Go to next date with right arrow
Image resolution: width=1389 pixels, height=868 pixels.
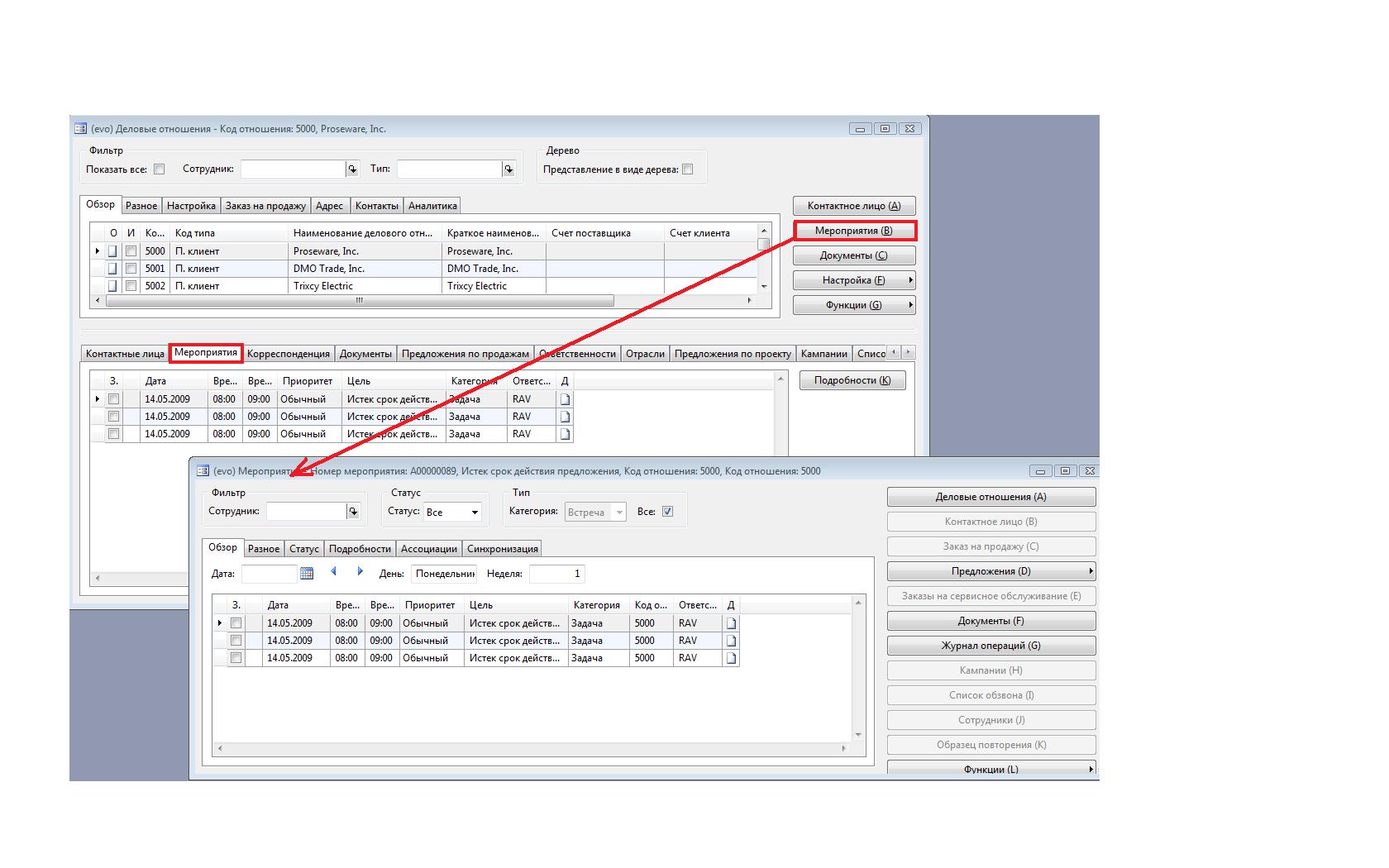pyautogui.click(x=360, y=572)
